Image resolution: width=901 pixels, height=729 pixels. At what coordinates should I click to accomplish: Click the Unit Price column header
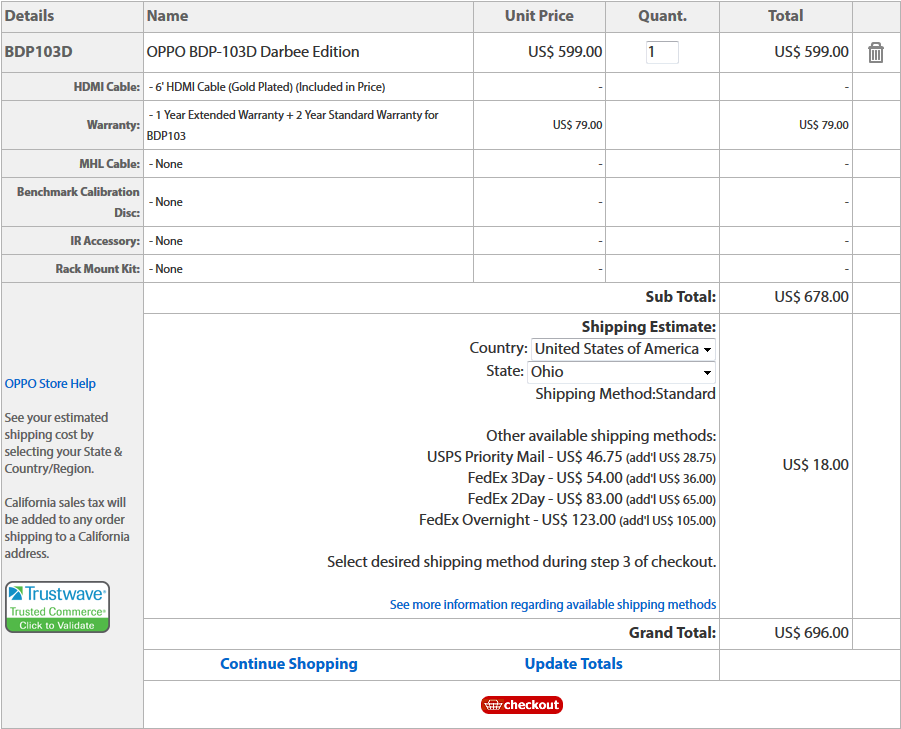[539, 16]
